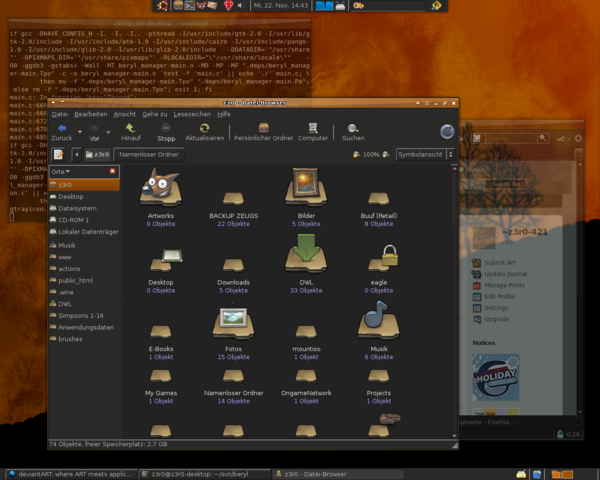Open Persönlicher Ordner from toolbar
The image size is (600, 480).
[x=264, y=132]
